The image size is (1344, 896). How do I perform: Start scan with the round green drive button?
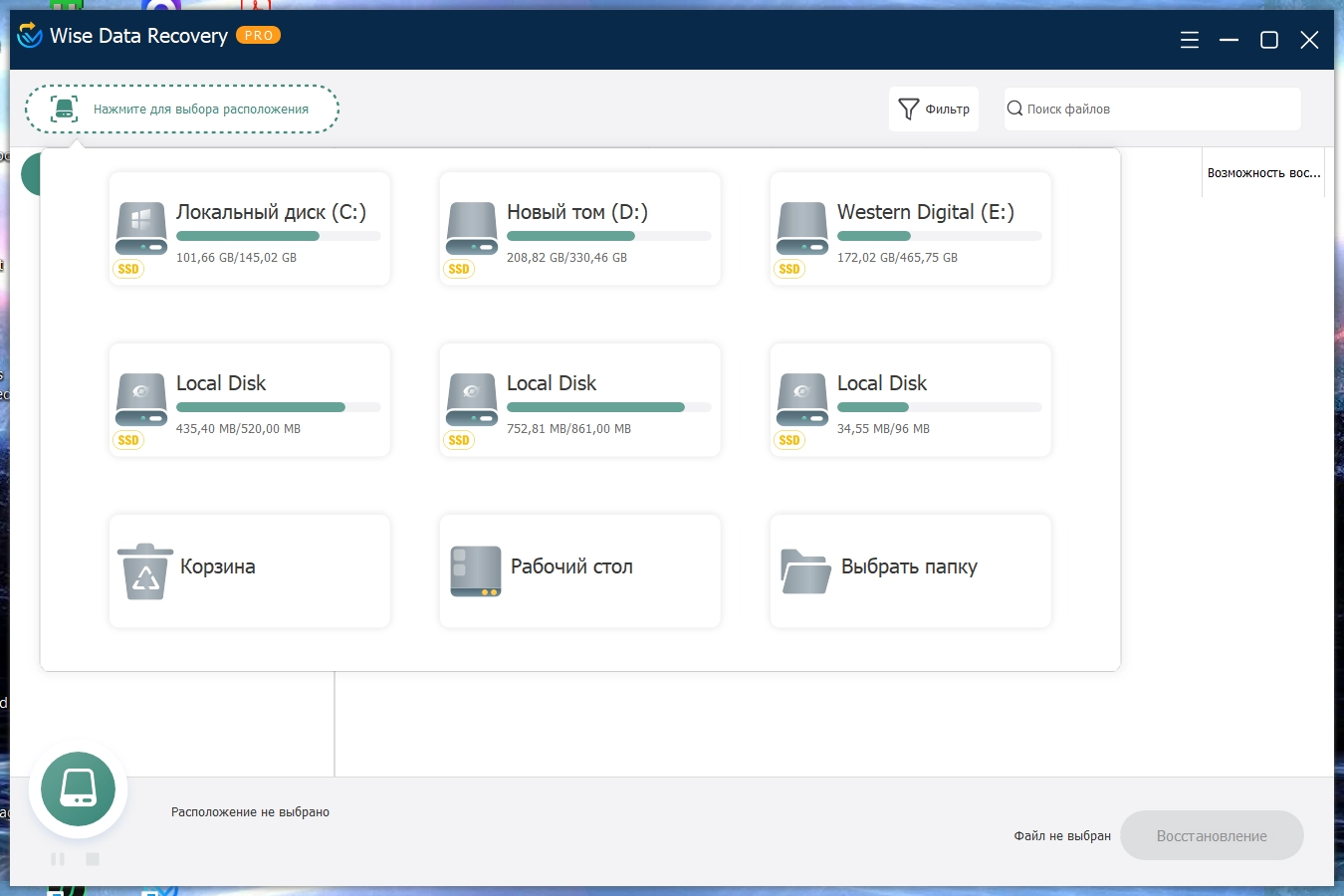coord(79,788)
